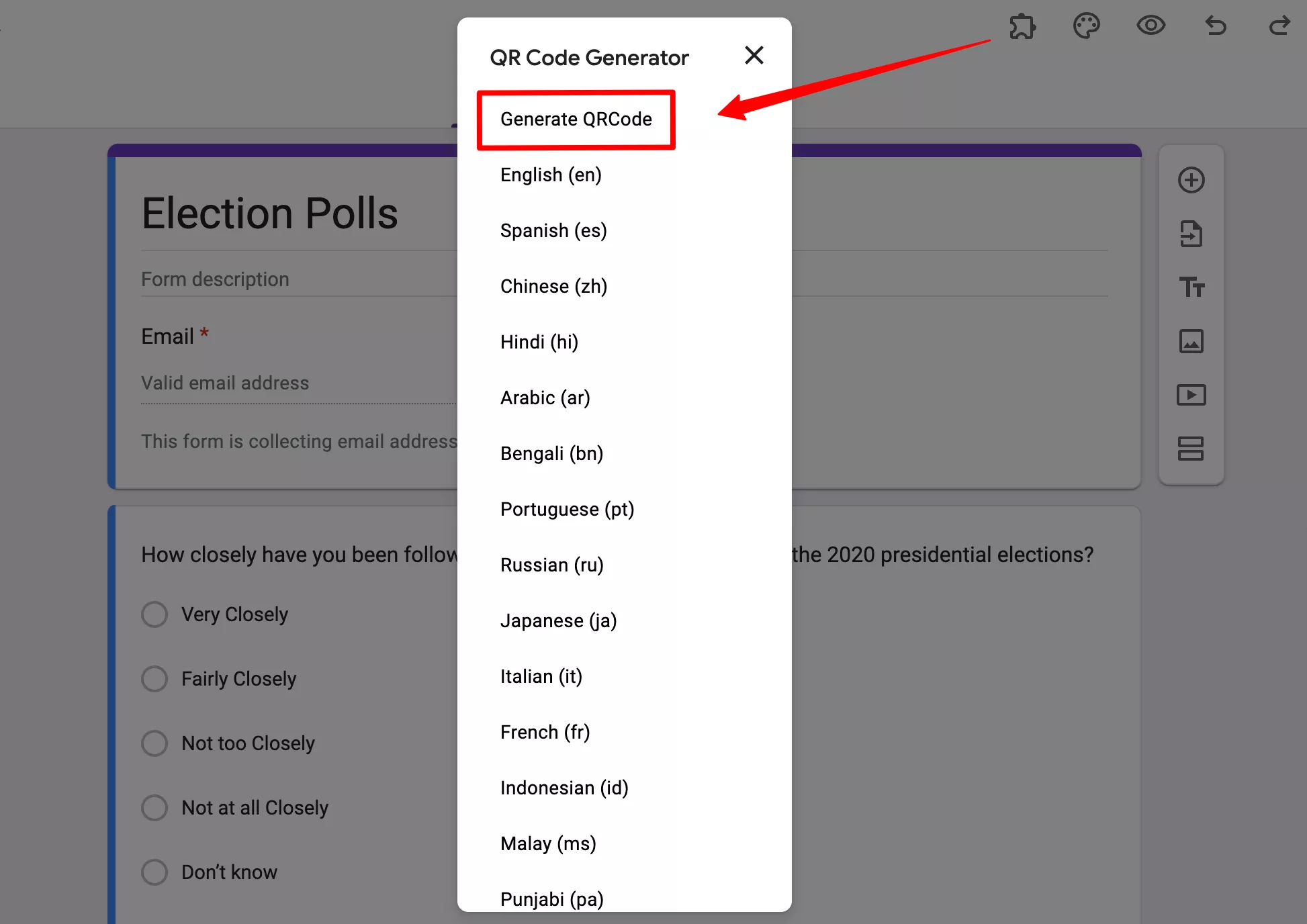Image resolution: width=1307 pixels, height=924 pixels.
Task: Click the text formatting icon in sidebar
Action: (x=1192, y=288)
